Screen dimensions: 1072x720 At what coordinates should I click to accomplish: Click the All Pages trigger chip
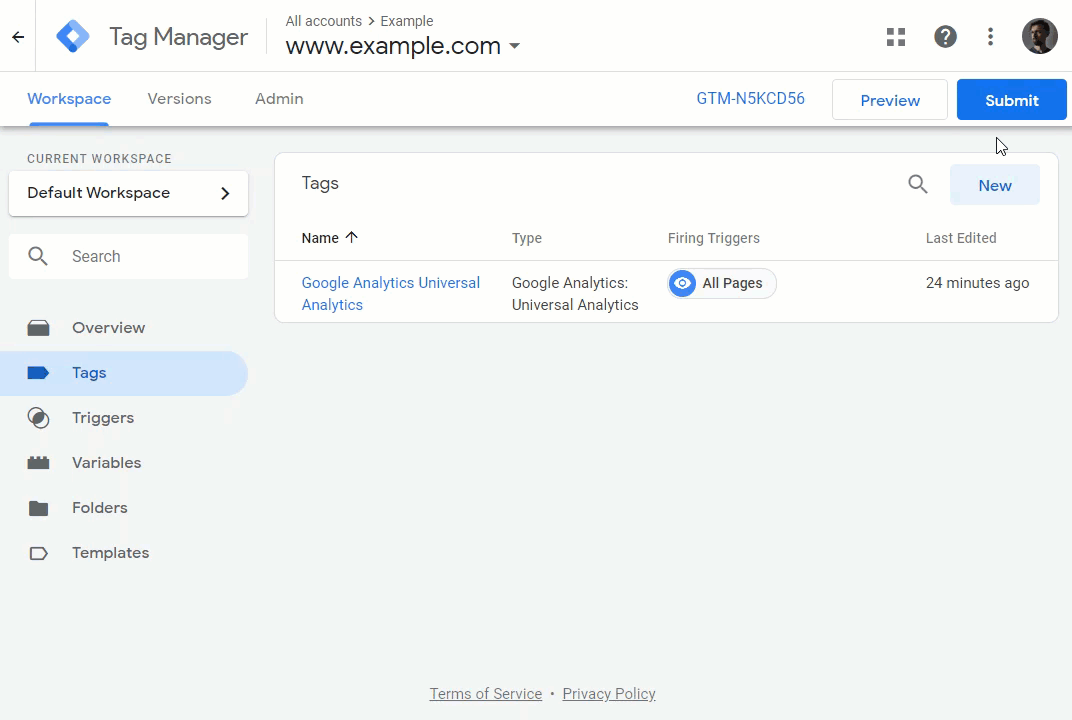point(722,283)
